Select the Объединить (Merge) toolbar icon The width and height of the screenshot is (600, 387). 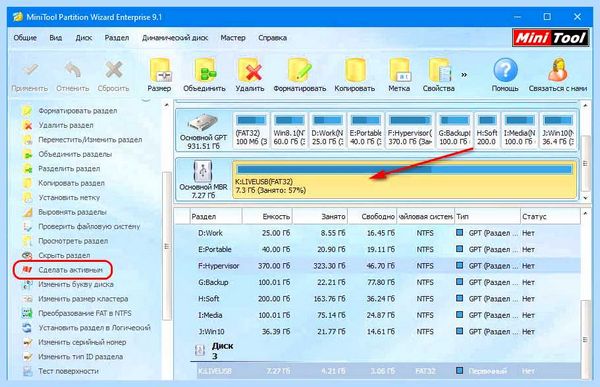[204, 75]
